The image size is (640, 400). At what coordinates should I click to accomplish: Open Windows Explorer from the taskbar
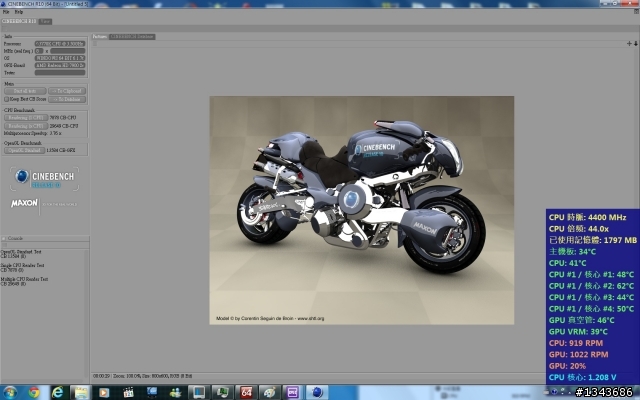click(81, 393)
